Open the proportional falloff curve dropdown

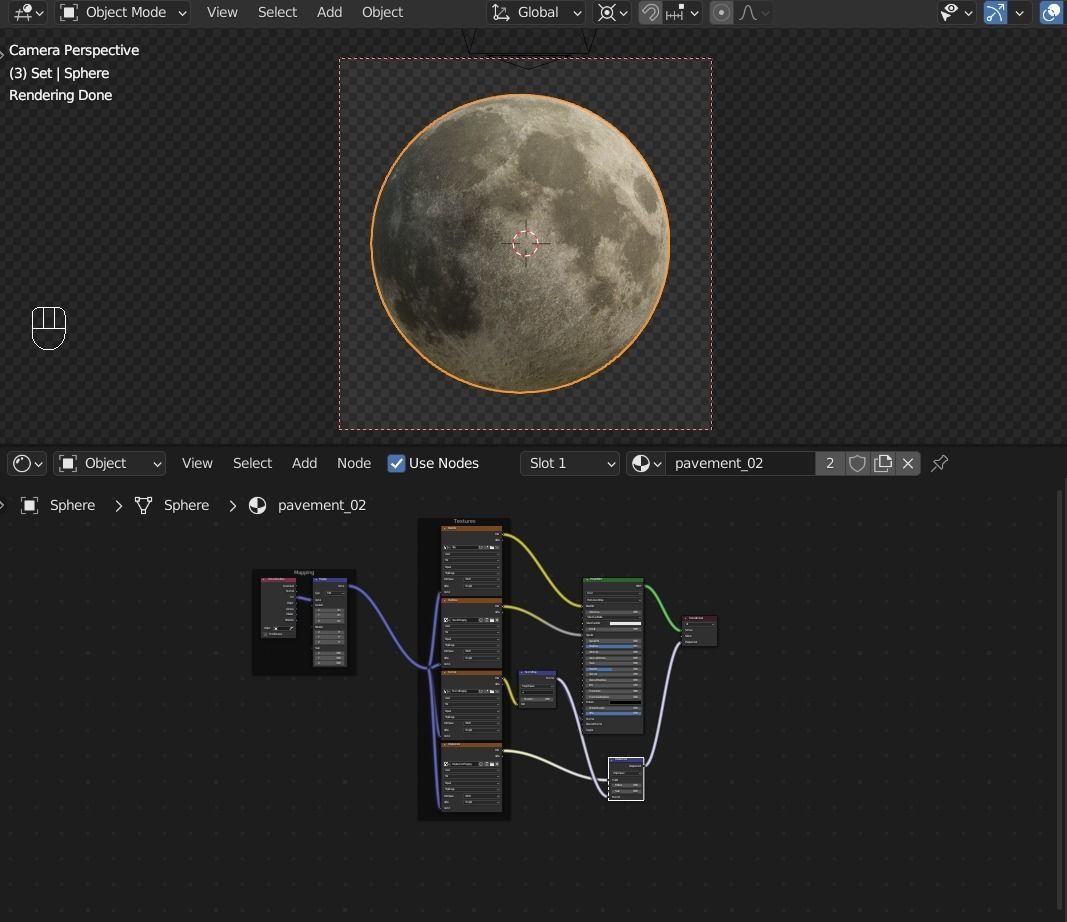754,12
